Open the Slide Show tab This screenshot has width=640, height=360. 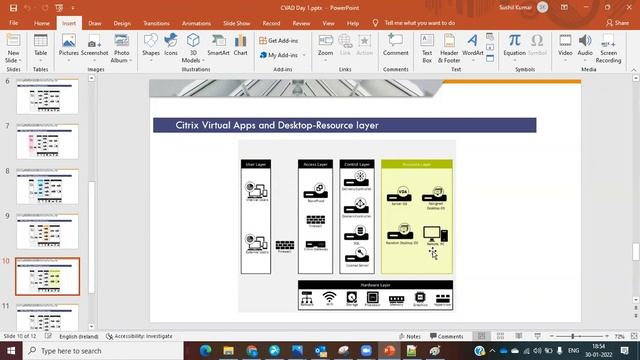pos(237,23)
